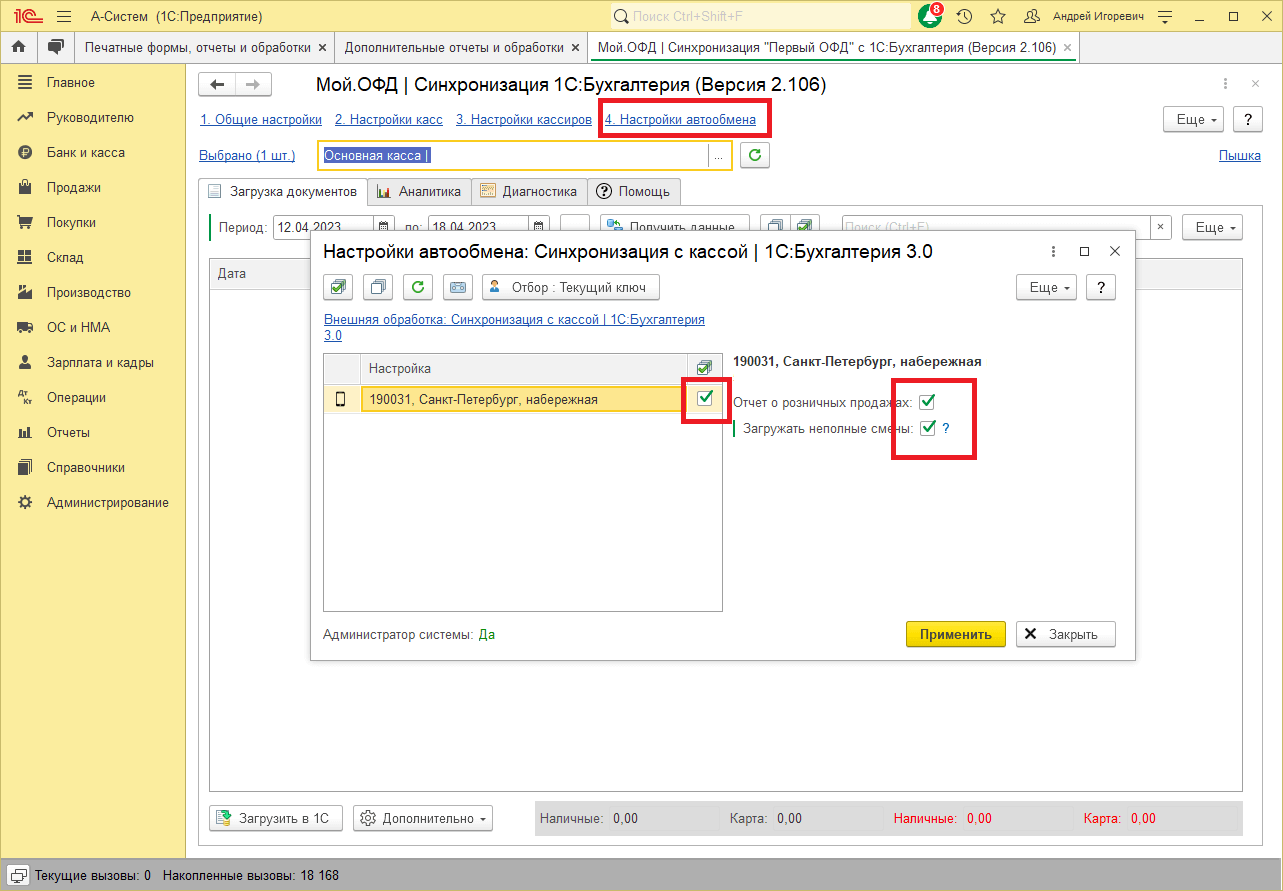Screen dimensions: 1283x891
Task: Click the help question mark button in the dialog
Action: tap(1101, 287)
